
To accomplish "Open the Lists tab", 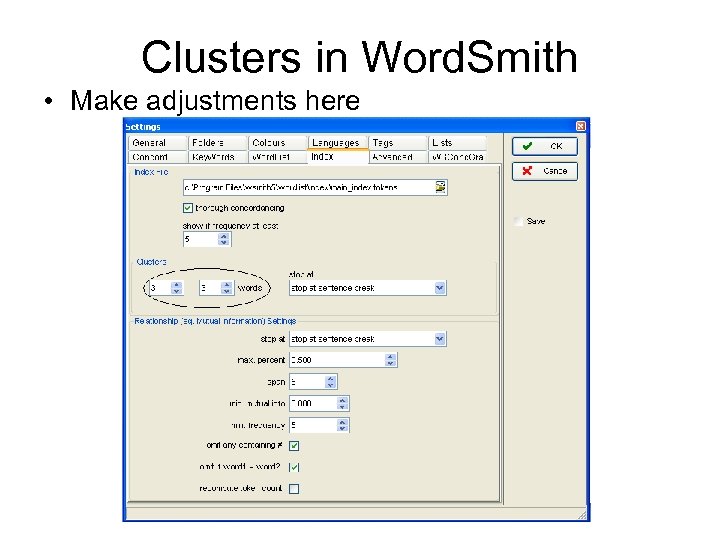I will [x=457, y=143].
